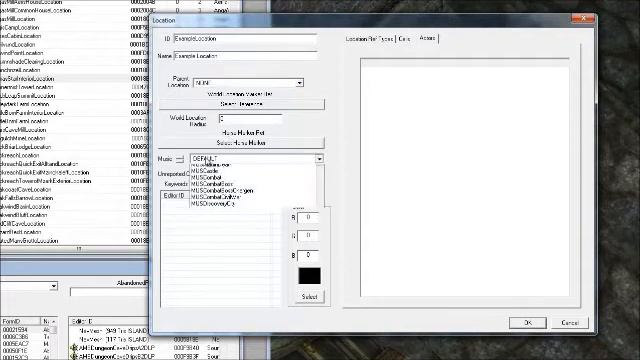The image size is (640, 360).
Task: Click sound icon beside AMBDungeonCaveDripsA2DLP
Action: click(74, 348)
